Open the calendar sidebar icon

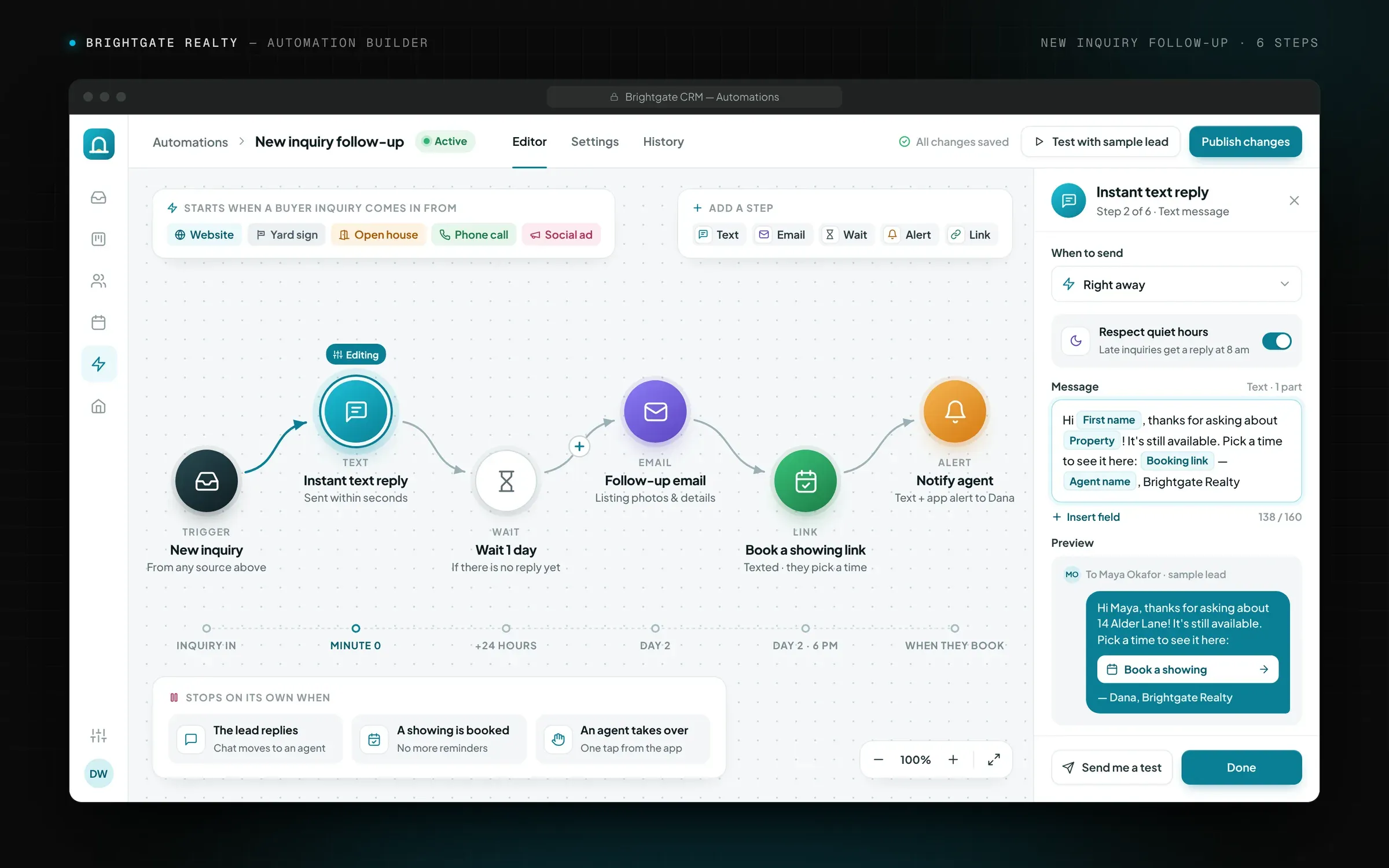(x=98, y=322)
